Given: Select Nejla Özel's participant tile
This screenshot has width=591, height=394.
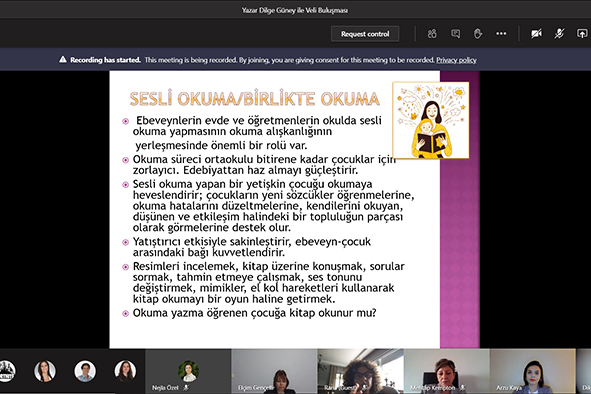Looking at the screenshot, I should point(188,371).
